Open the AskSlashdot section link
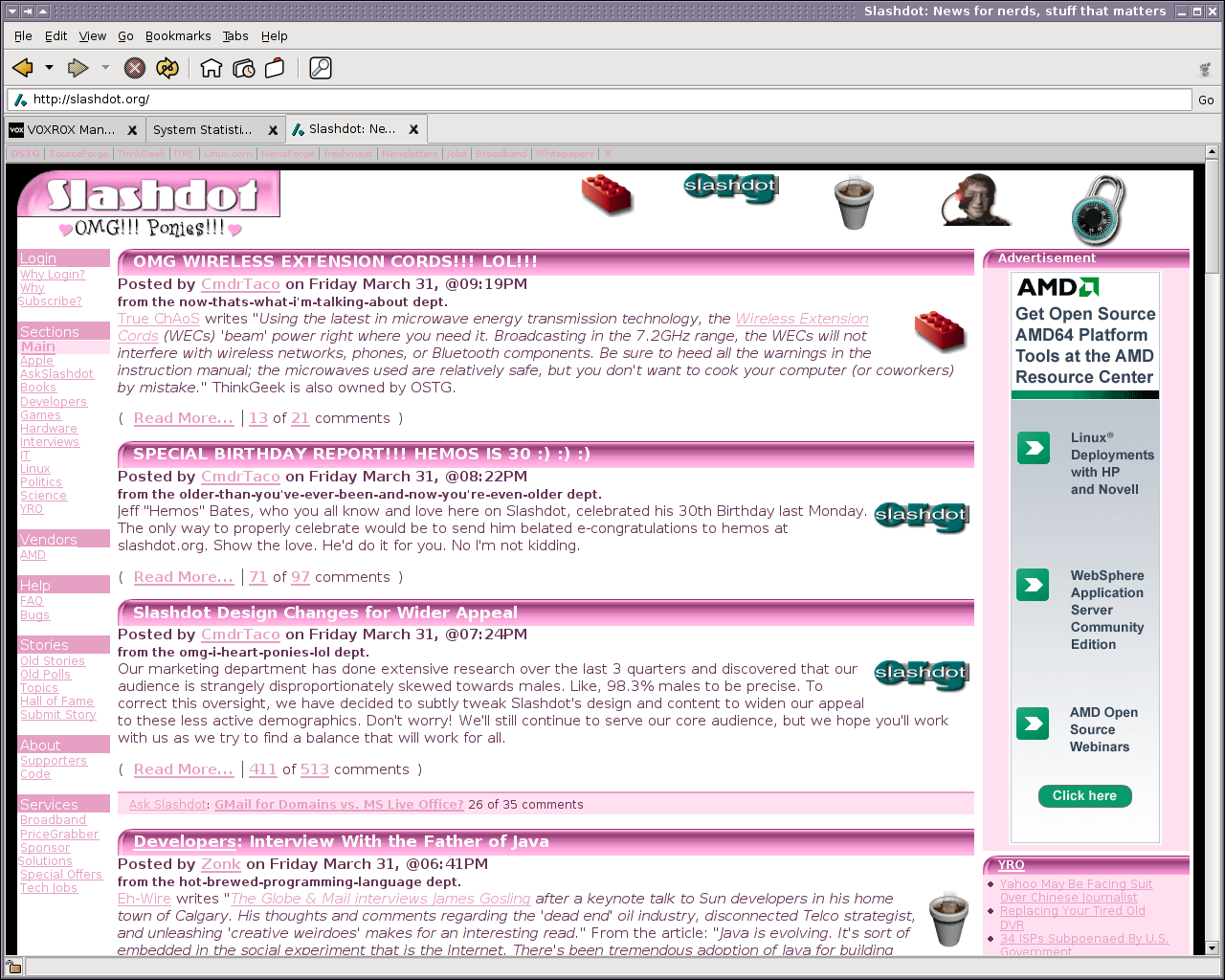 pyautogui.click(x=56, y=374)
